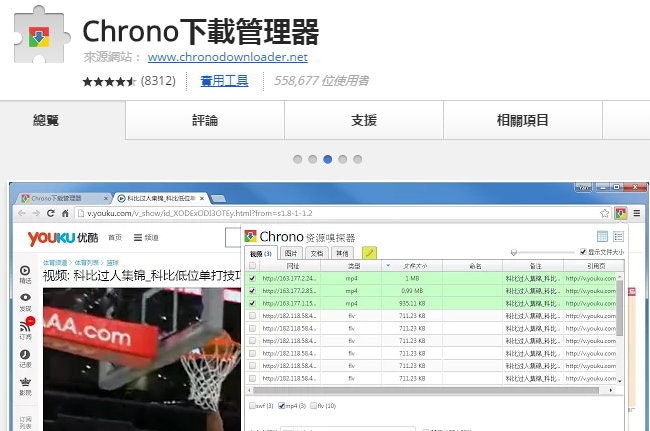Click the 文件大小 sort arrow header
The height and width of the screenshot is (431, 650).
(x=412, y=266)
